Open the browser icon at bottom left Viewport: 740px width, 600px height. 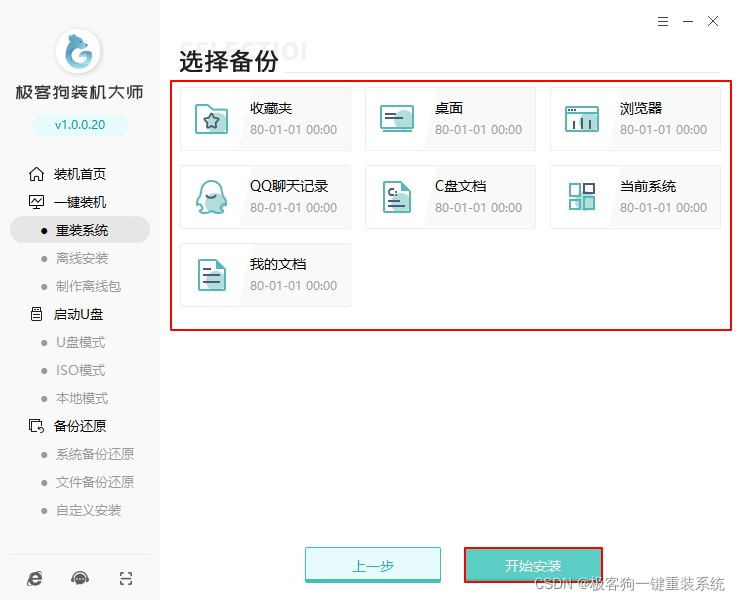[35, 578]
